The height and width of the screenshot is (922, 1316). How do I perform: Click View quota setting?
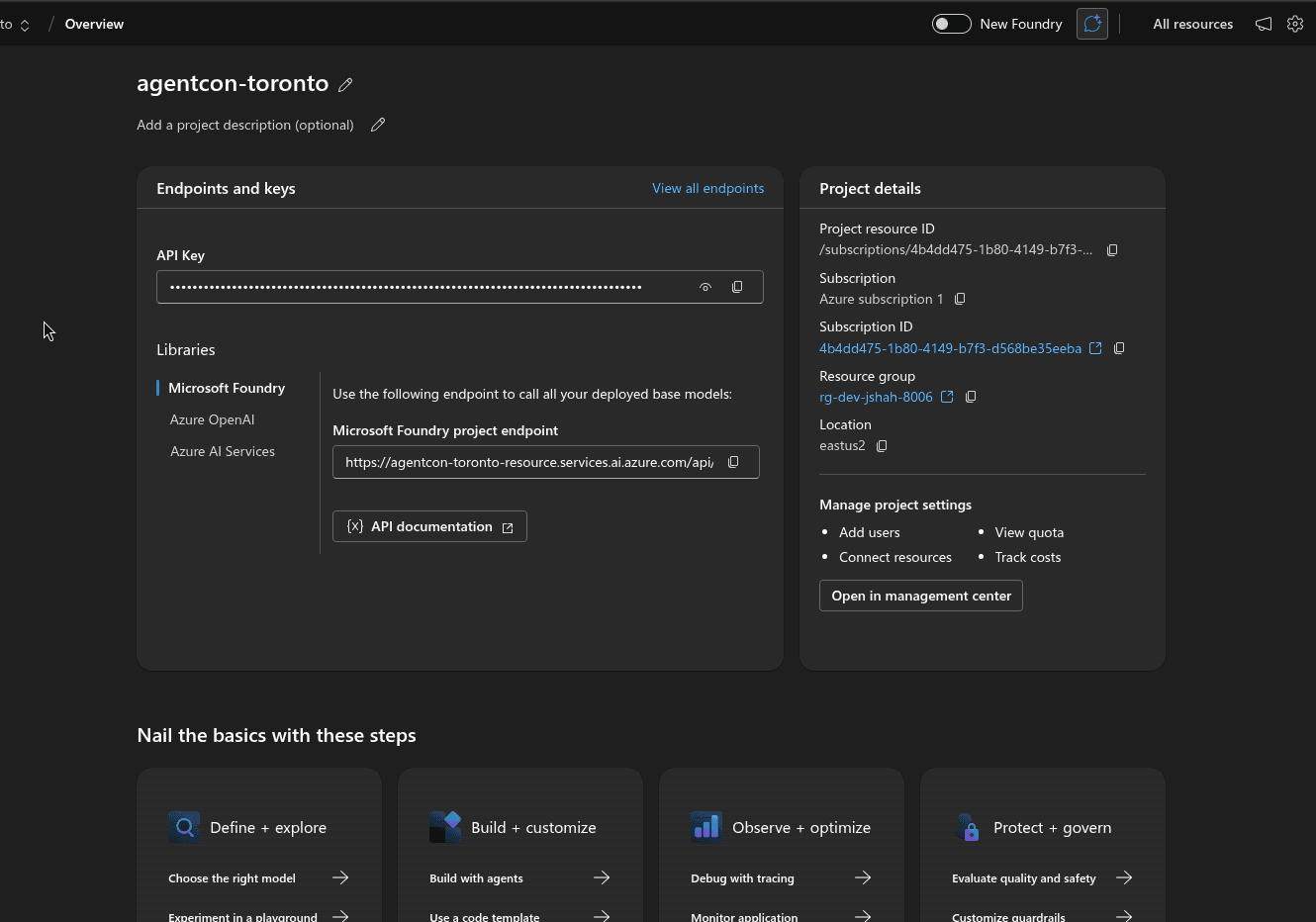click(1029, 532)
